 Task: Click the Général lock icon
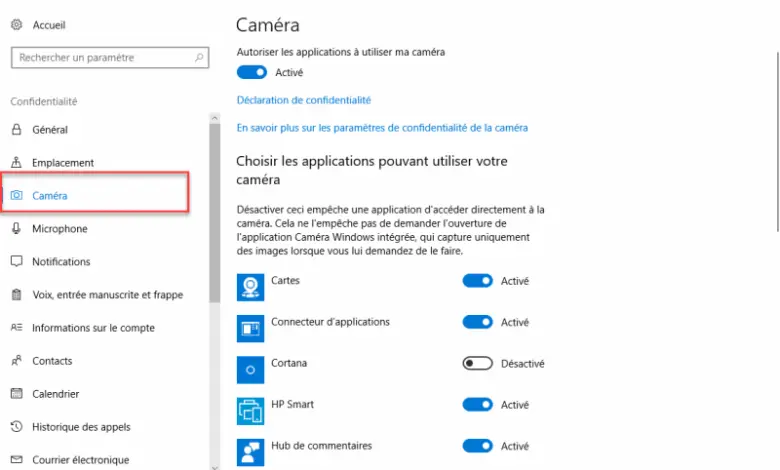coord(16,129)
